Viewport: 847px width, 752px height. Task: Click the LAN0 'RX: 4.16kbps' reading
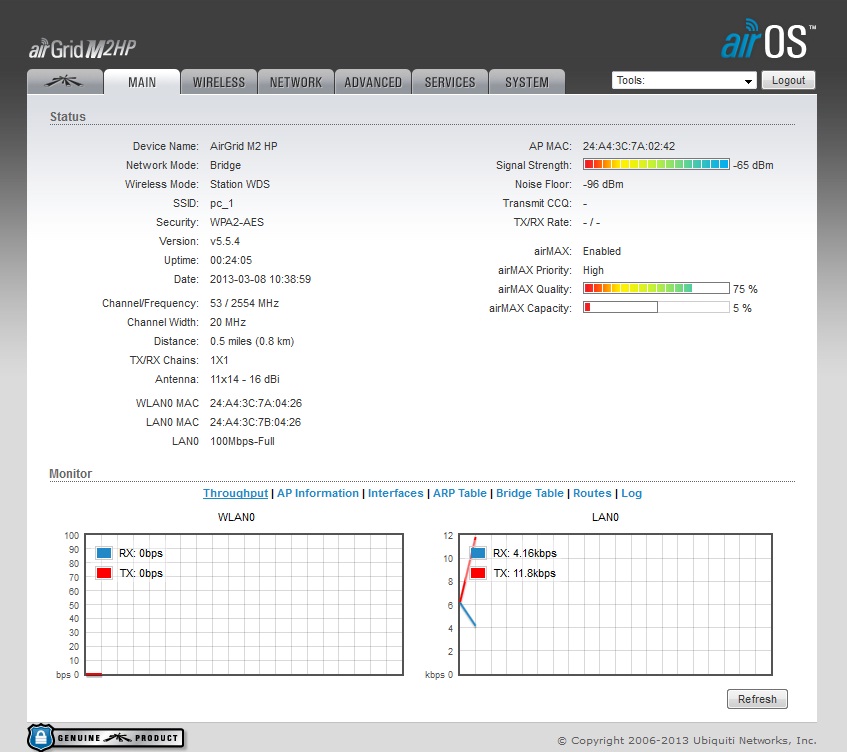pyautogui.click(x=525, y=553)
